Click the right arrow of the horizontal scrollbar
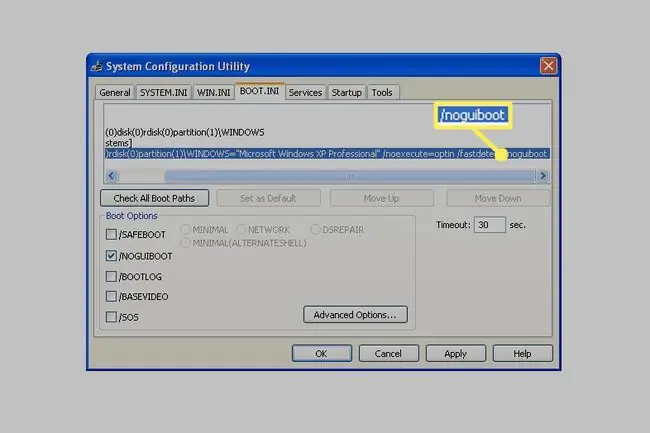The image size is (650, 433). [543, 176]
